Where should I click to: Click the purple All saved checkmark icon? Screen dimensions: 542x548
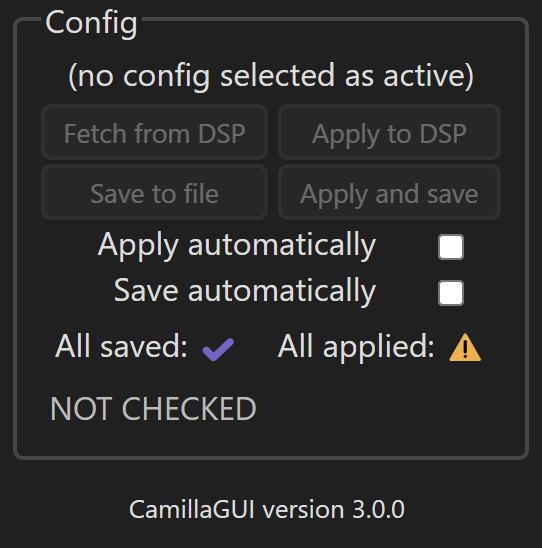point(218,349)
